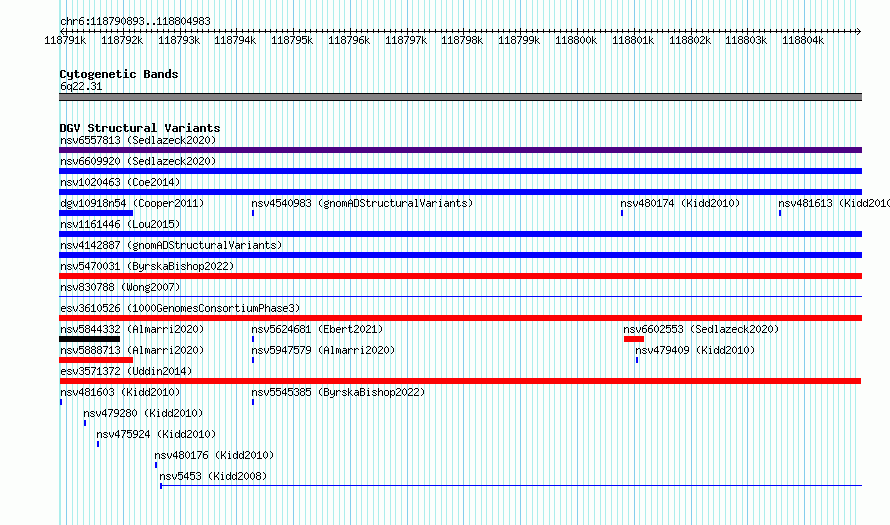Screen dimensions: 890x525
Task: Open the nsv5624681 (Ebert2021) label
Action: [317, 329]
